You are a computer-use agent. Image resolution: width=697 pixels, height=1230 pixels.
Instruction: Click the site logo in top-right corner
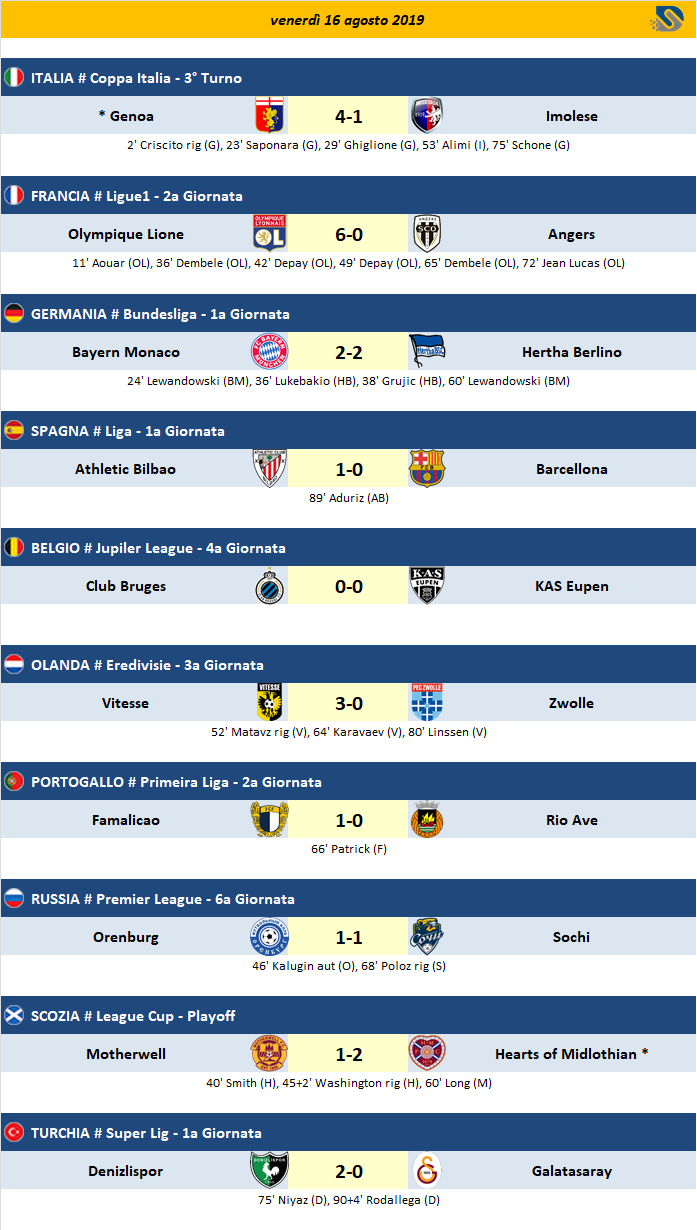pos(667,19)
